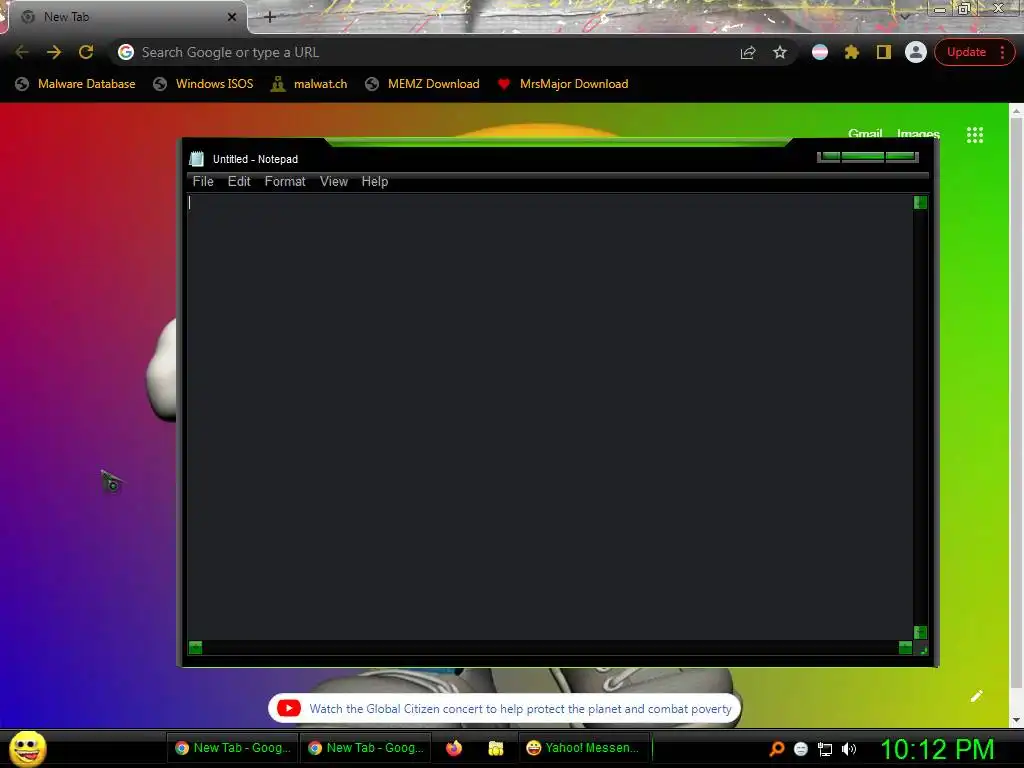Open the Windows ISOS bookmark

tap(203, 84)
